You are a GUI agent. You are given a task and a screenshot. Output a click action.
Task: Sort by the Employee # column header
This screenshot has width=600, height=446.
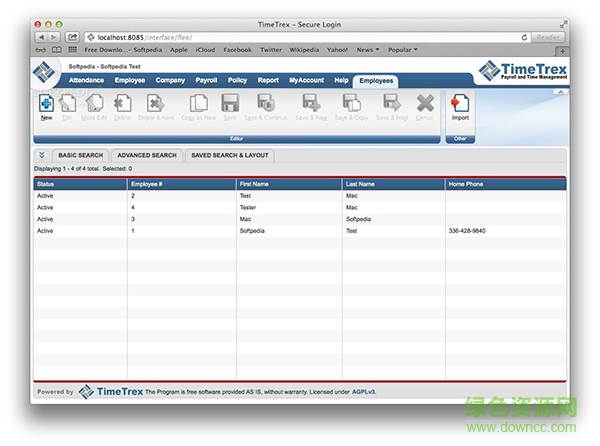(x=181, y=184)
